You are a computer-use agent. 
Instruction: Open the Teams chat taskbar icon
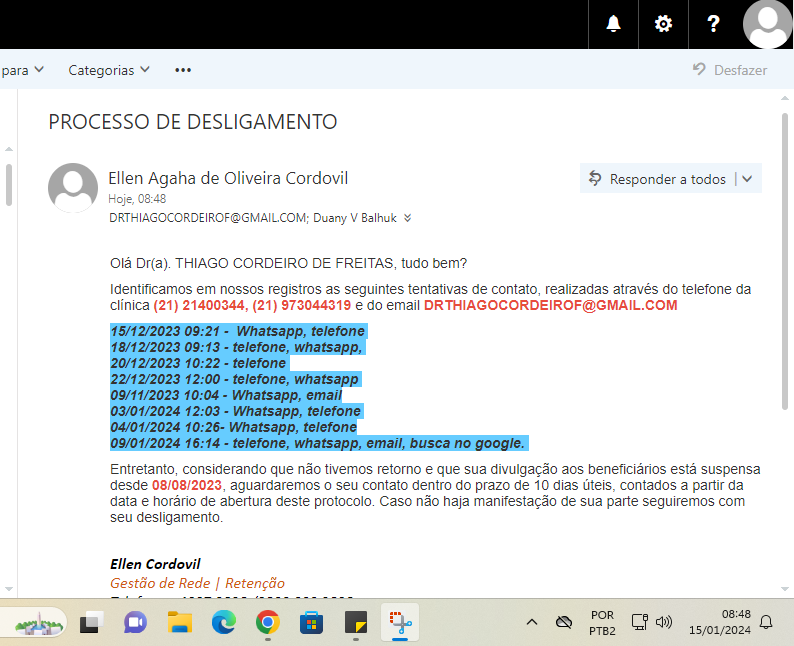[135, 623]
